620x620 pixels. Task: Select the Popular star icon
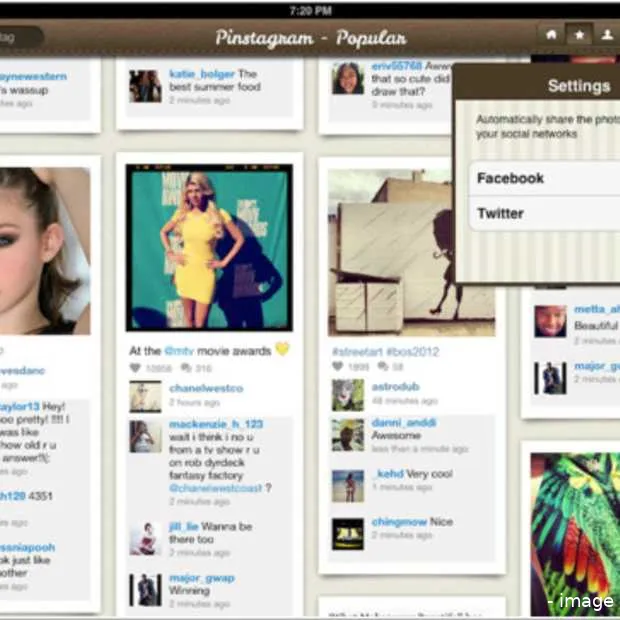click(579, 35)
